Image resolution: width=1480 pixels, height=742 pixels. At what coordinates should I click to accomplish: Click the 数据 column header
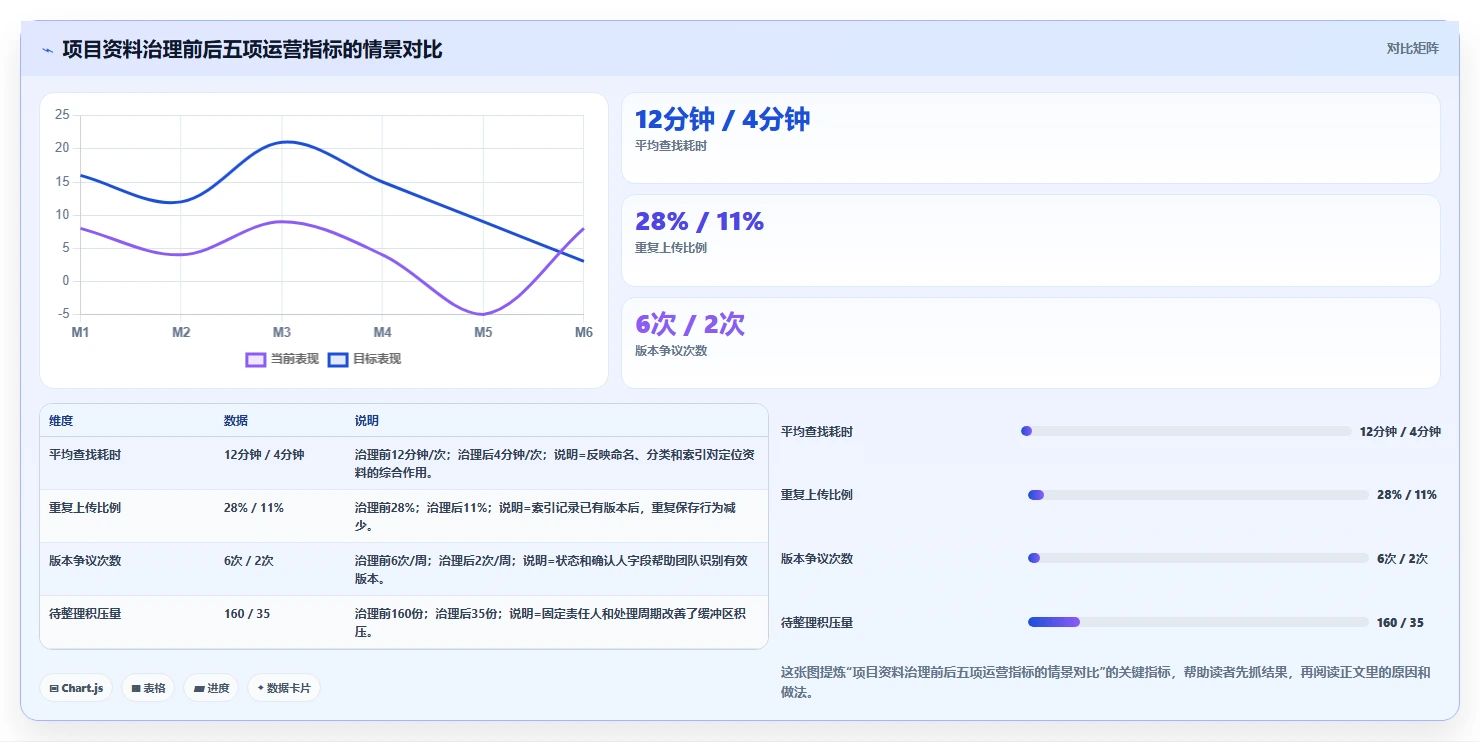click(236, 421)
